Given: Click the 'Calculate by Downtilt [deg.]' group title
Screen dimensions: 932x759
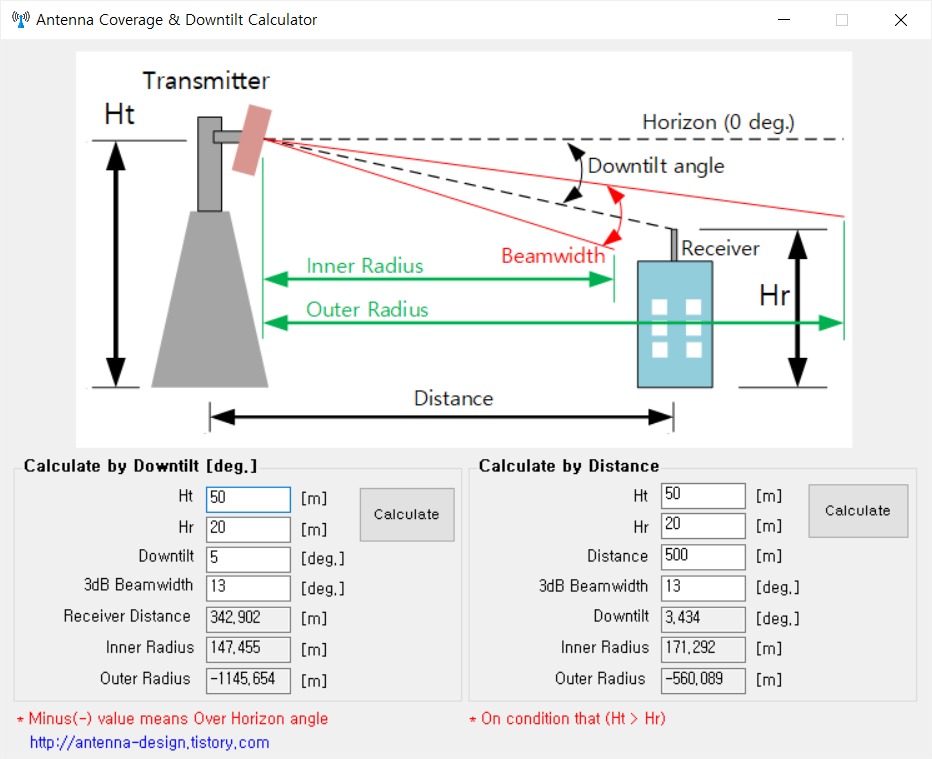Looking at the screenshot, I should pos(140,466).
